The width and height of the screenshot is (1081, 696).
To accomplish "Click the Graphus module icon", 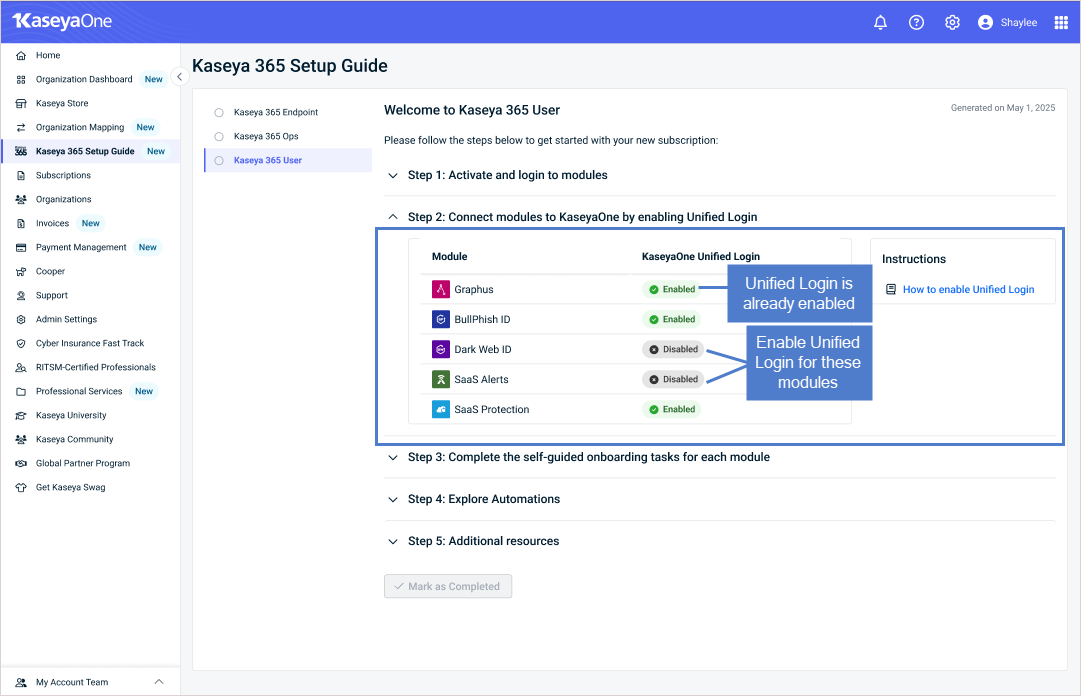I will [x=441, y=289].
